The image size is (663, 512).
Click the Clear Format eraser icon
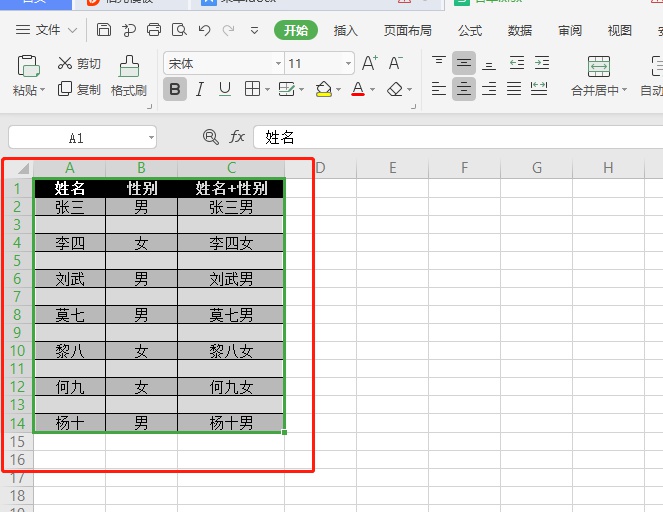395,89
